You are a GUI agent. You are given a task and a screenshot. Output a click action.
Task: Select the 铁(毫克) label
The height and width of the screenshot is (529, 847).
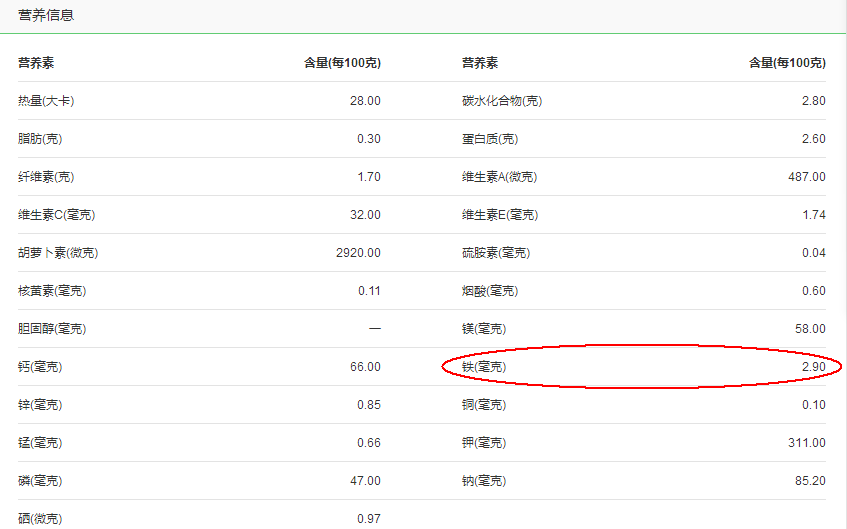(x=484, y=367)
